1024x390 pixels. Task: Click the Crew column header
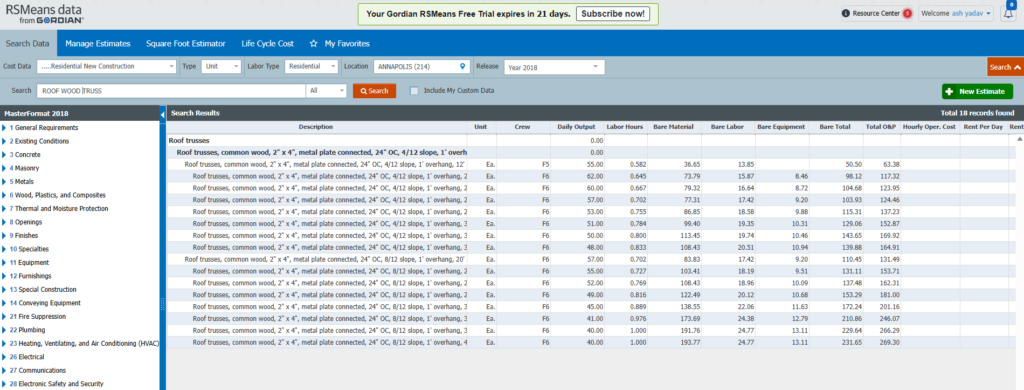522,127
